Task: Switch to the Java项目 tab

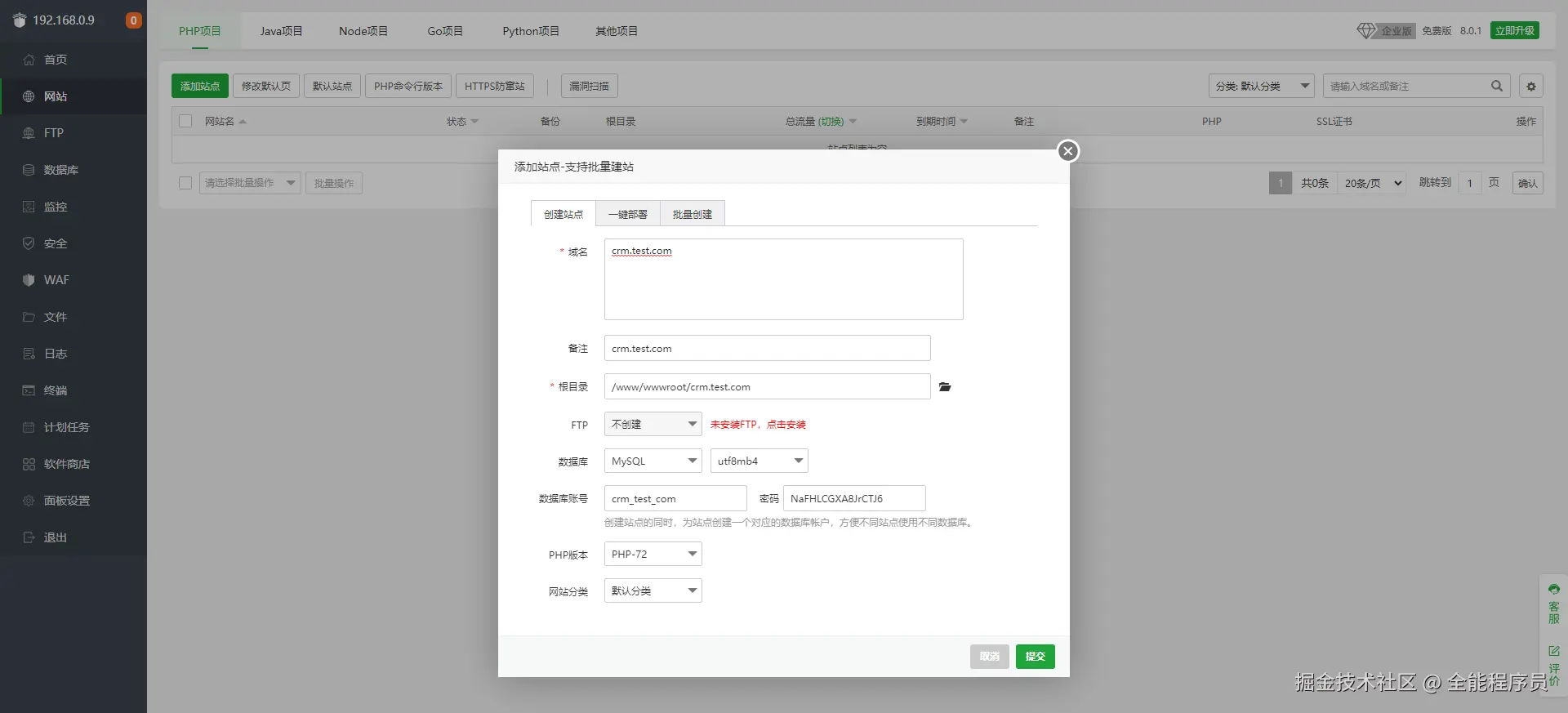Action: point(281,31)
